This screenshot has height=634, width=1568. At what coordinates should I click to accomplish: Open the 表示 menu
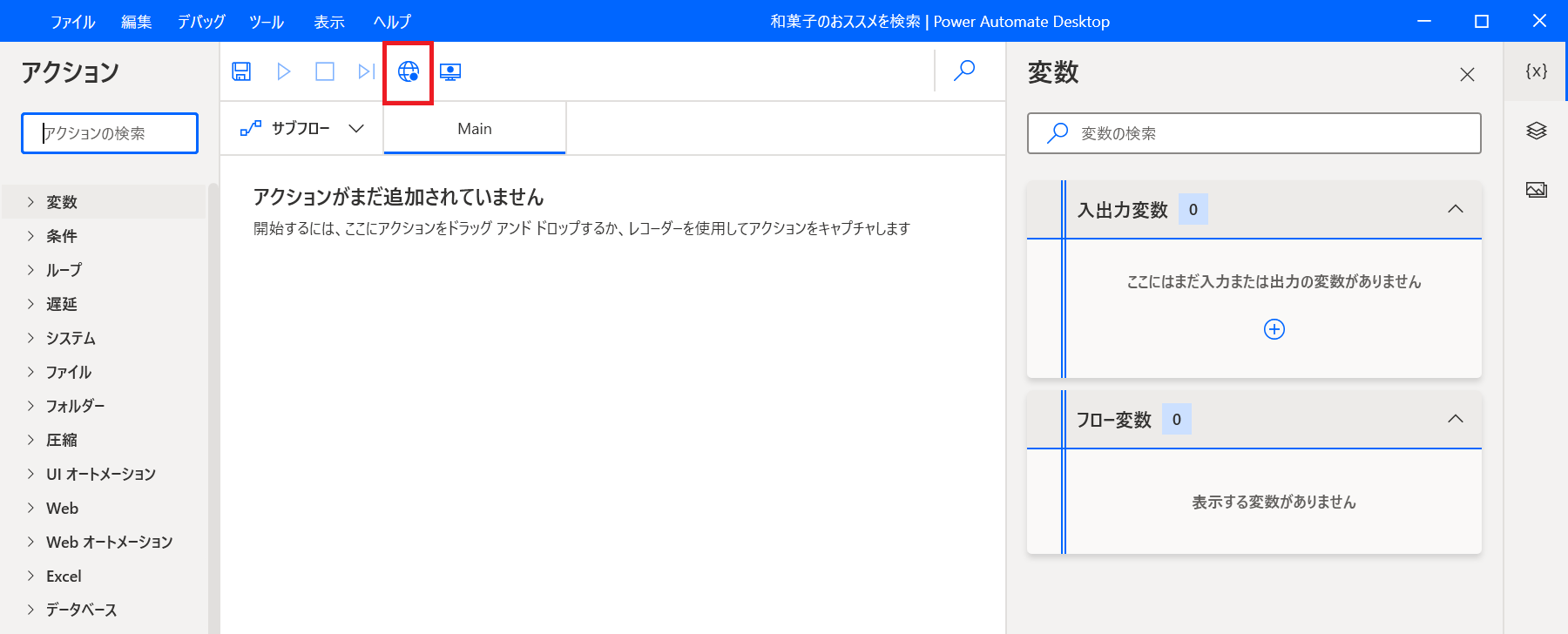(329, 22)
